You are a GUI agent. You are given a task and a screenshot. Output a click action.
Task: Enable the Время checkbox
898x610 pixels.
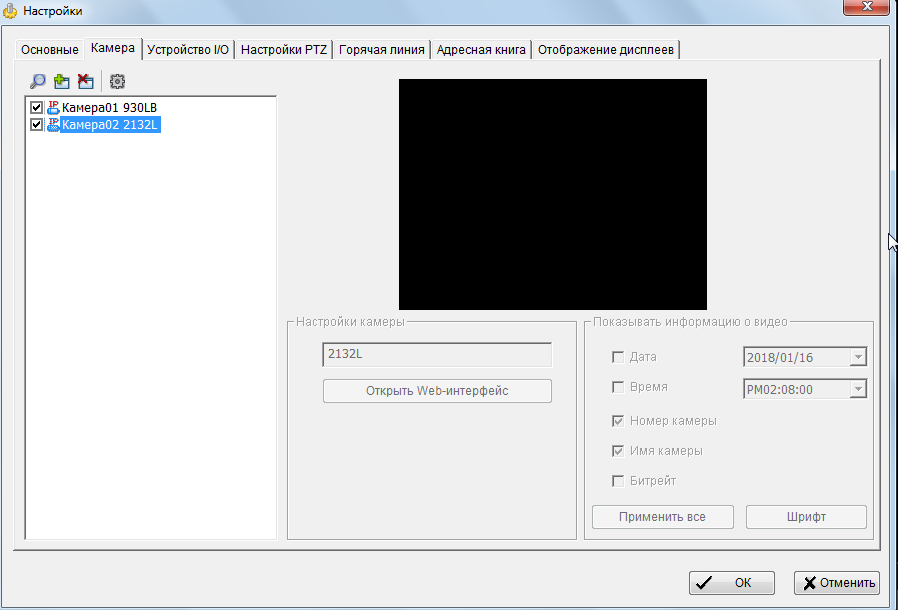(618, 387)
